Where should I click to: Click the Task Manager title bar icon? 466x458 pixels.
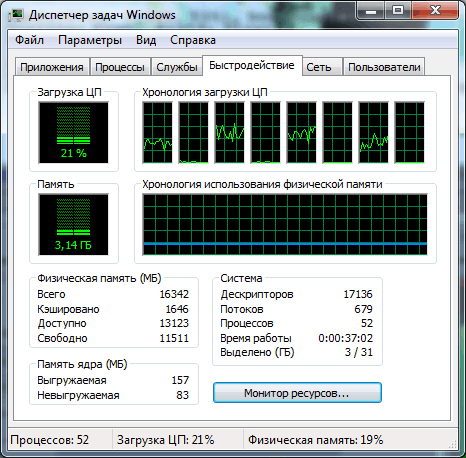(15, 15)
